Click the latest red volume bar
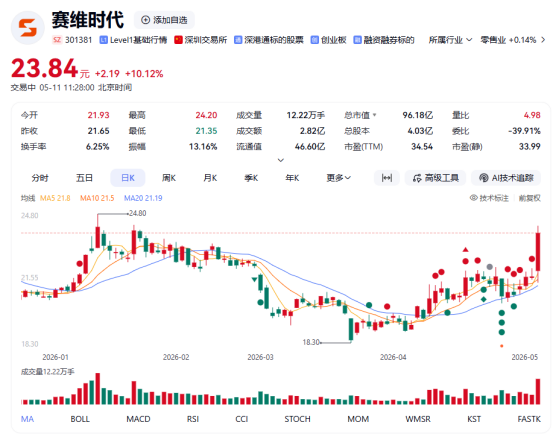The image size is (553, 438). [x=538, y=391]
